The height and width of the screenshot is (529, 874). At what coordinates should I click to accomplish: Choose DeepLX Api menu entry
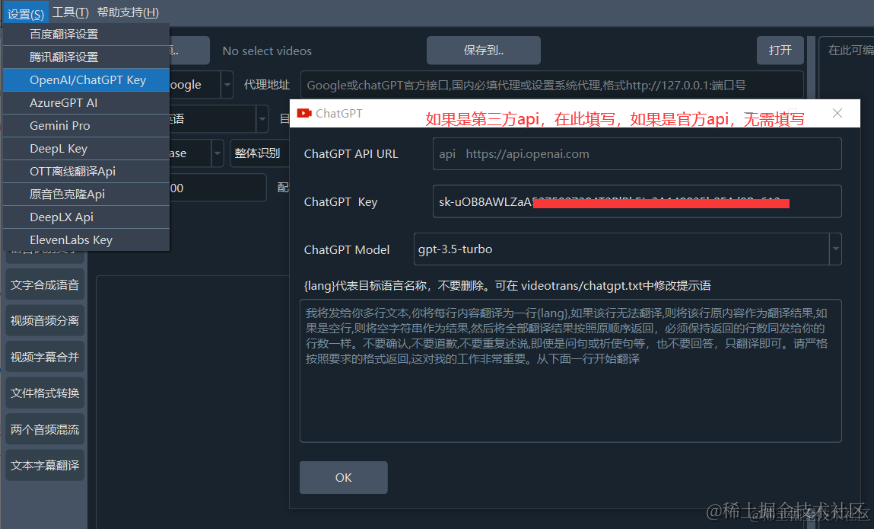tap(86, 217)
